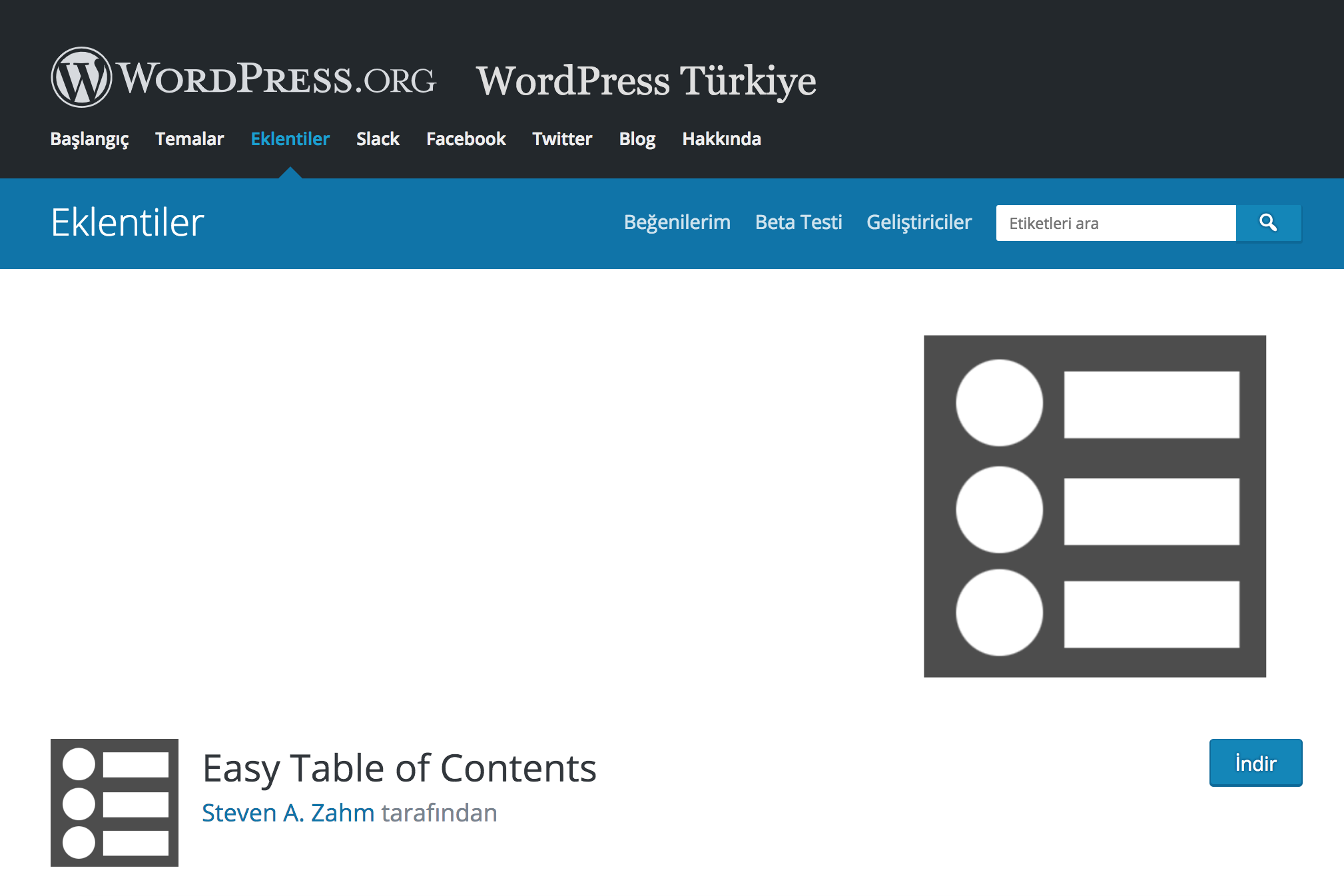Screen dimensions: 1344x896
Task: Open the Slack menu link
Action: pos(378,139)
